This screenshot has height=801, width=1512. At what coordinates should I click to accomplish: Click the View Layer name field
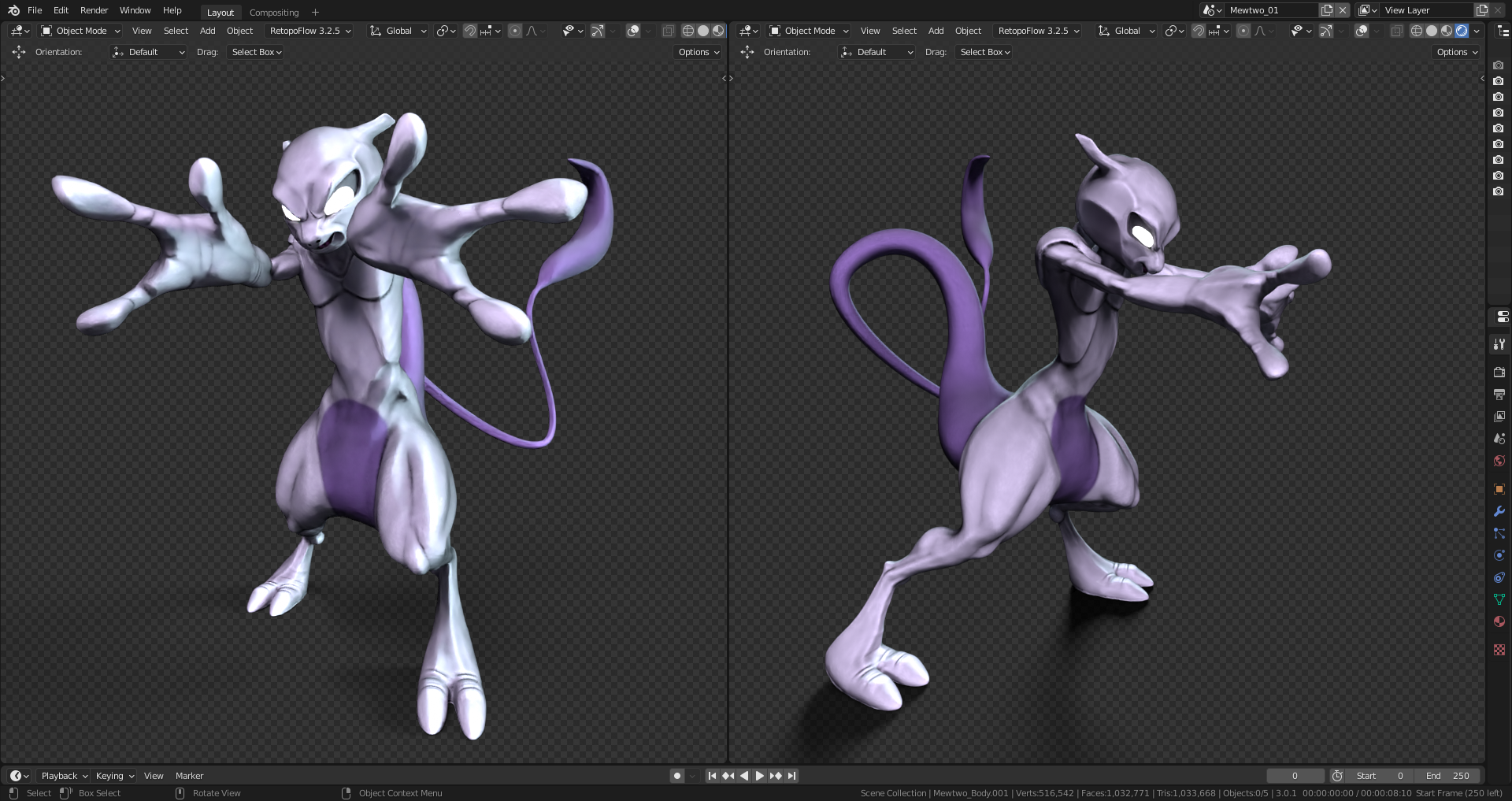(x=1427, y=10)
